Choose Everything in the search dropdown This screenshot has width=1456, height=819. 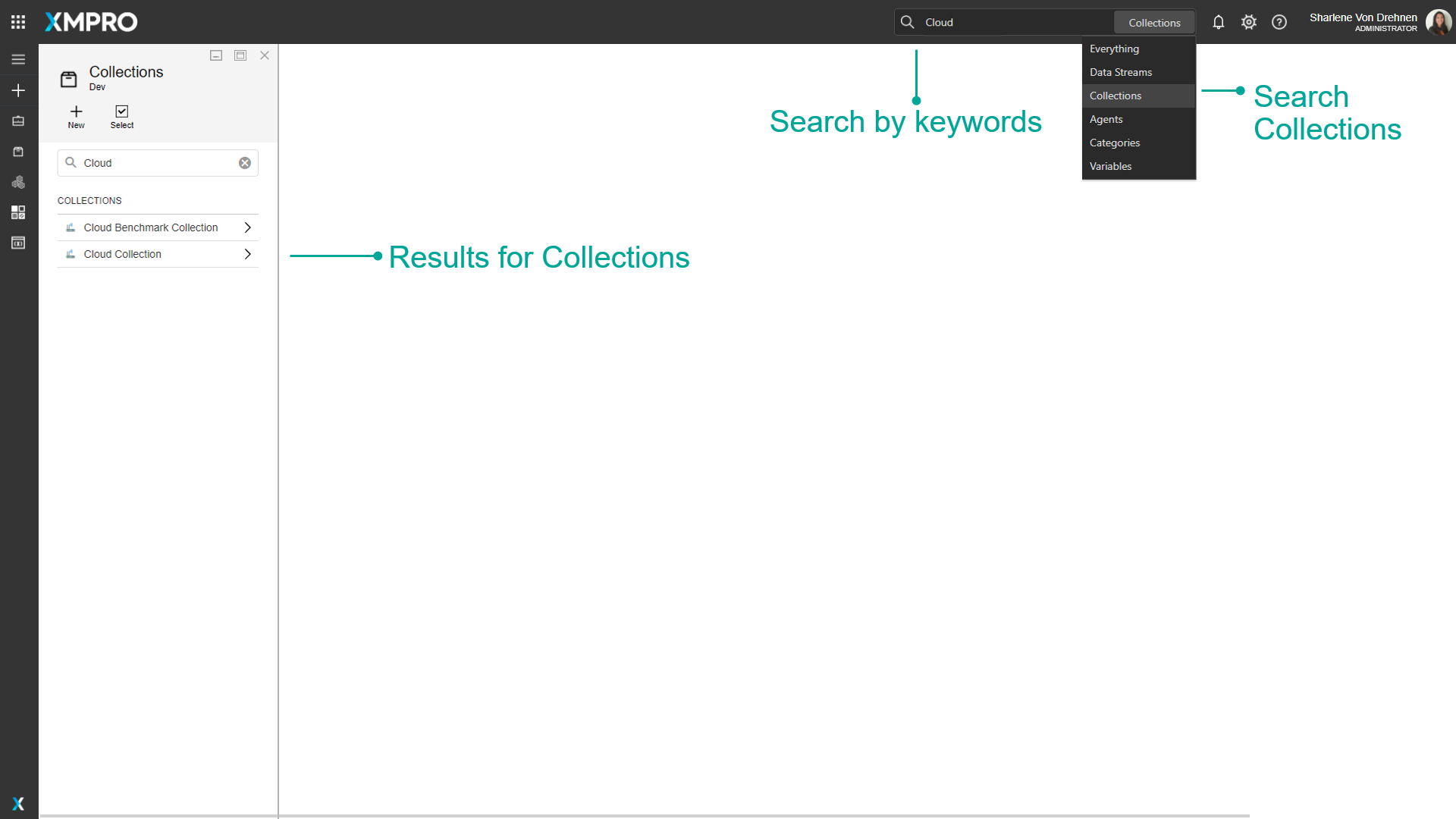click(x=1113, y=48)
